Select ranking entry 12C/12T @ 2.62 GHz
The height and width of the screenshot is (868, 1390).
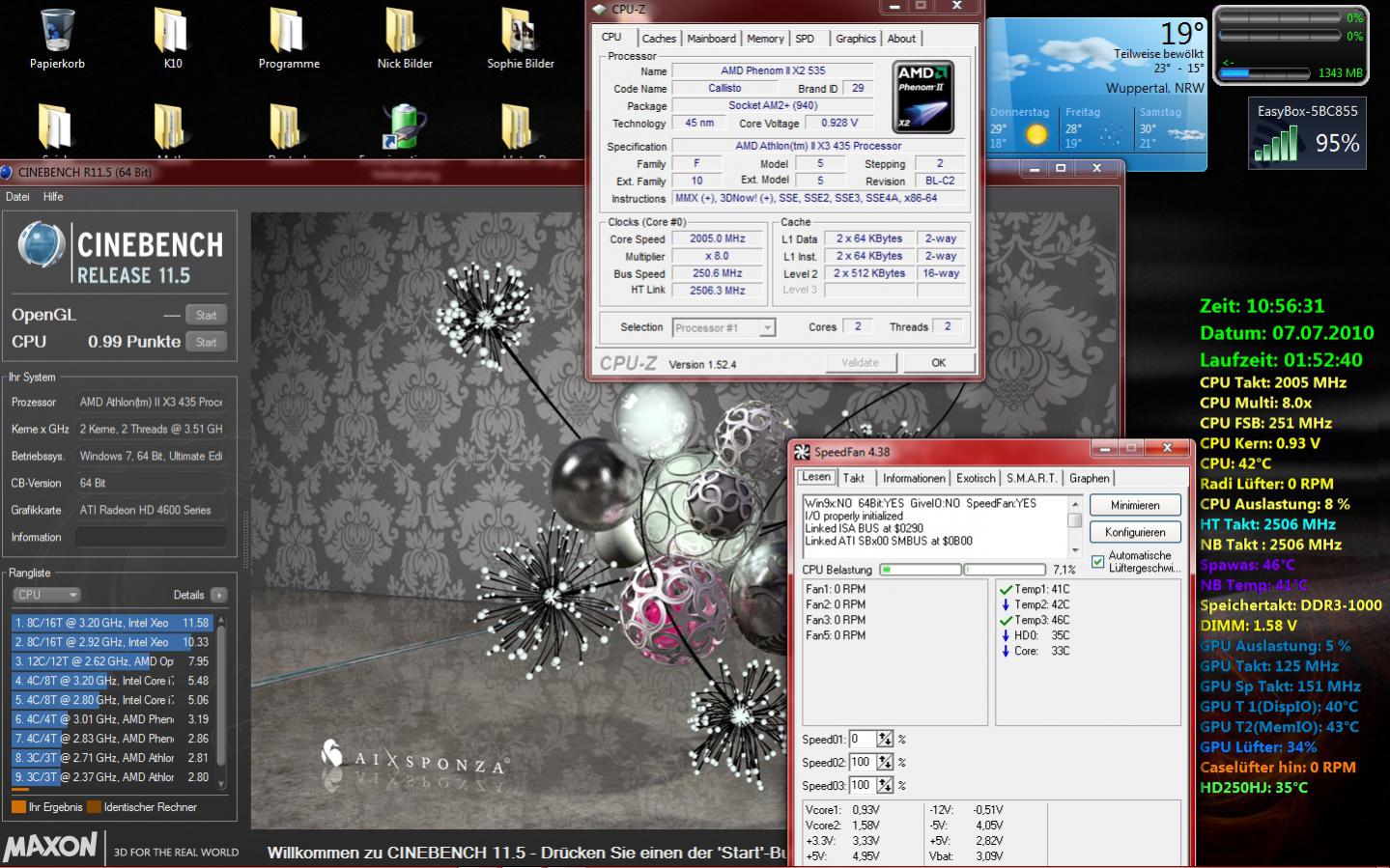tap(113, 661)
